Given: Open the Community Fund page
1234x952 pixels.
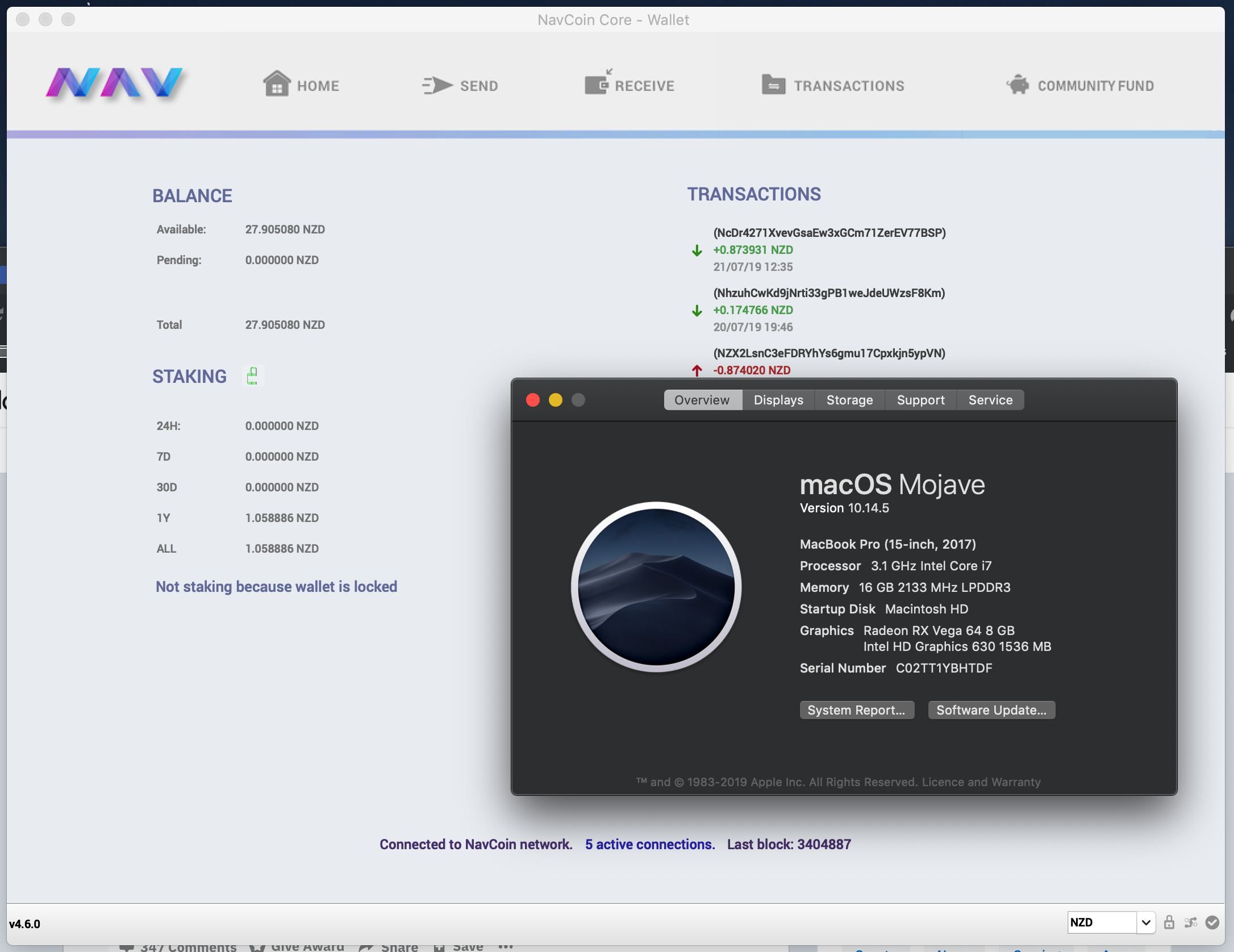Looking at the screenshot, I should click(1080, 85).
